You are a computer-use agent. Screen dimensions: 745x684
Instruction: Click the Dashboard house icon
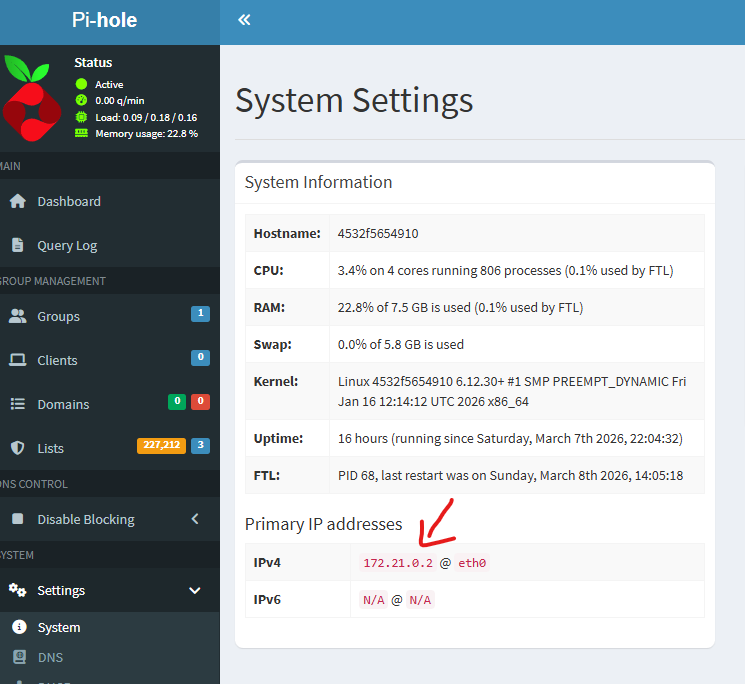(17, 201)
